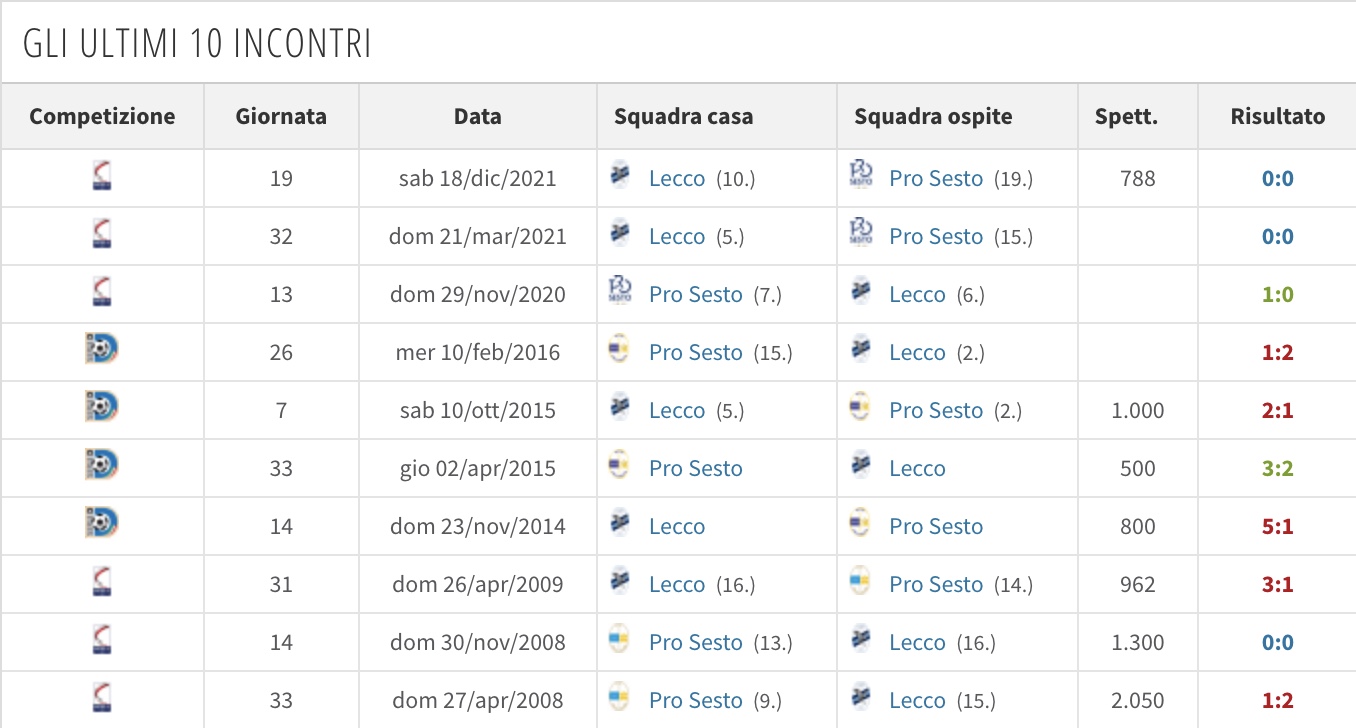Screen dimensions: 1356x728
Task: Click Lecco crest in 02/apr/2015 row
Action: coord(860,467)
